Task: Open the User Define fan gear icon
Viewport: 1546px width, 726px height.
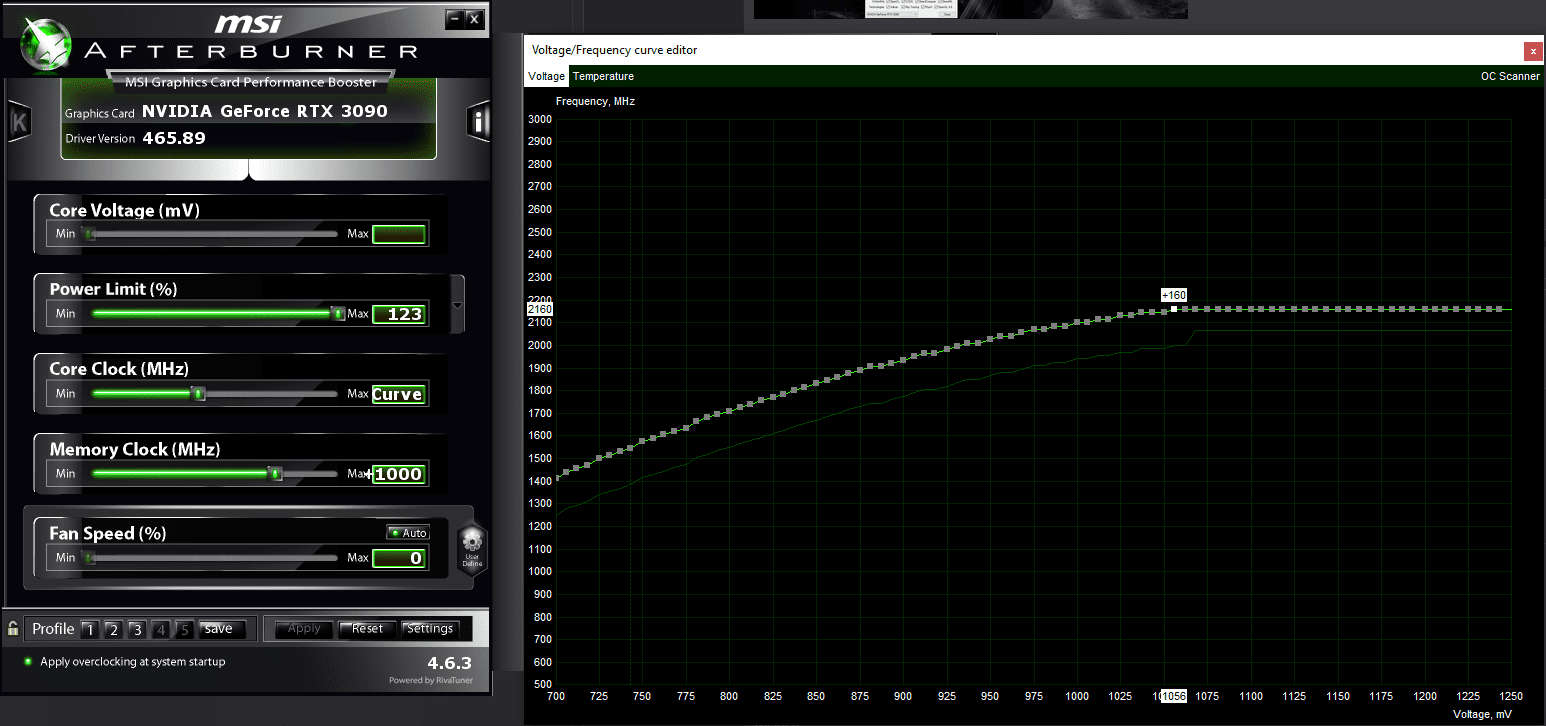Action: coord(472,548)
